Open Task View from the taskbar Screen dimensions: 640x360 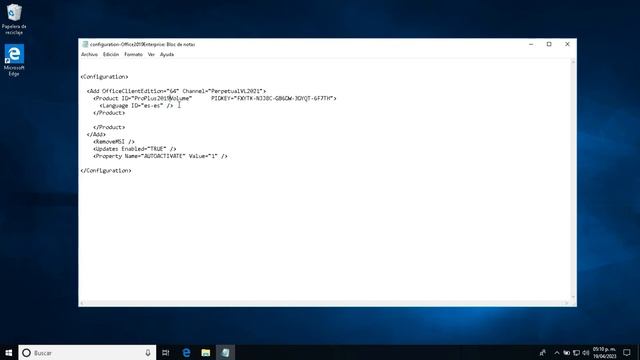click(165, 353)
